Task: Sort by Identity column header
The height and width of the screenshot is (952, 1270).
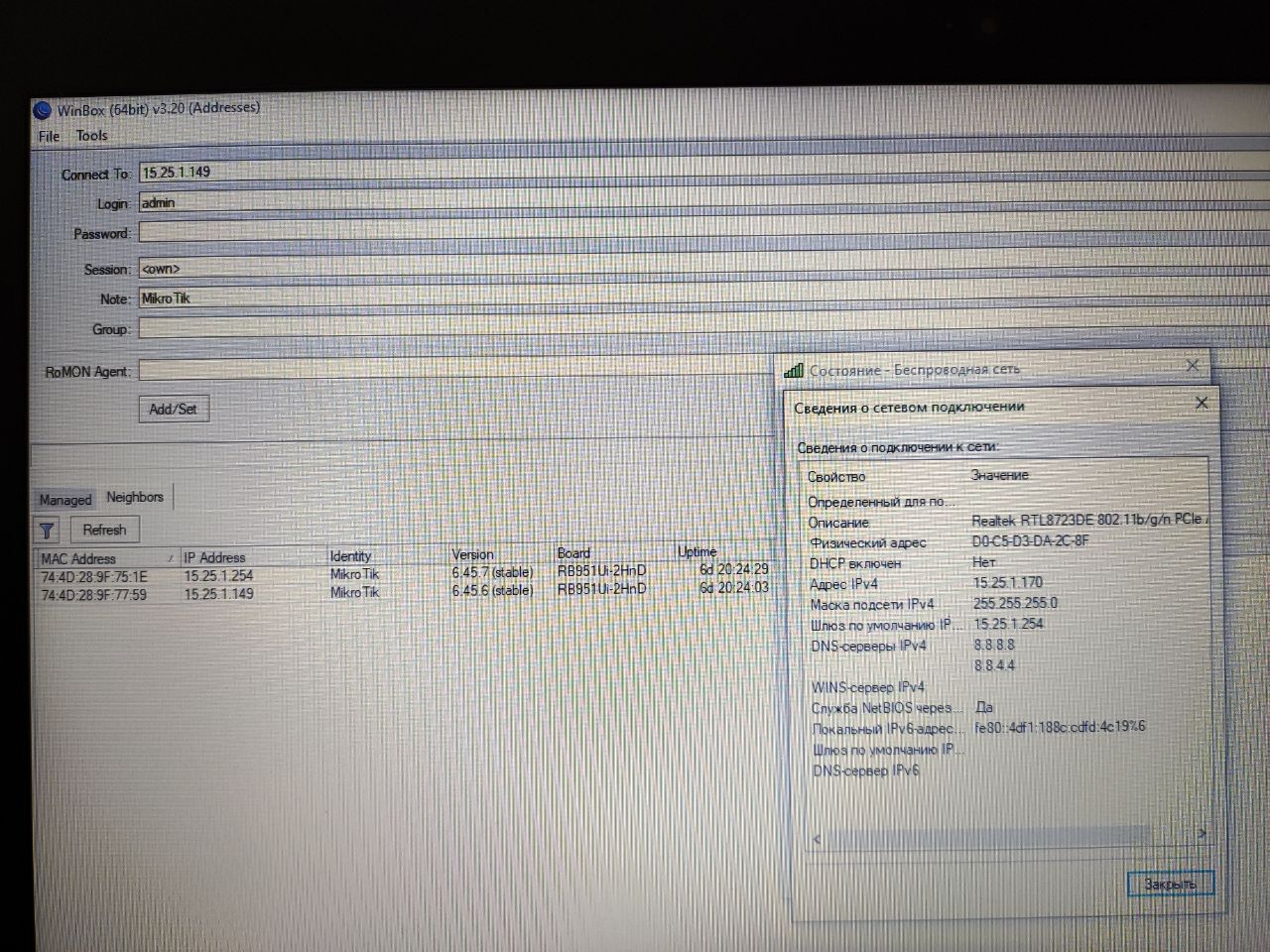Action: pos(387,556)
